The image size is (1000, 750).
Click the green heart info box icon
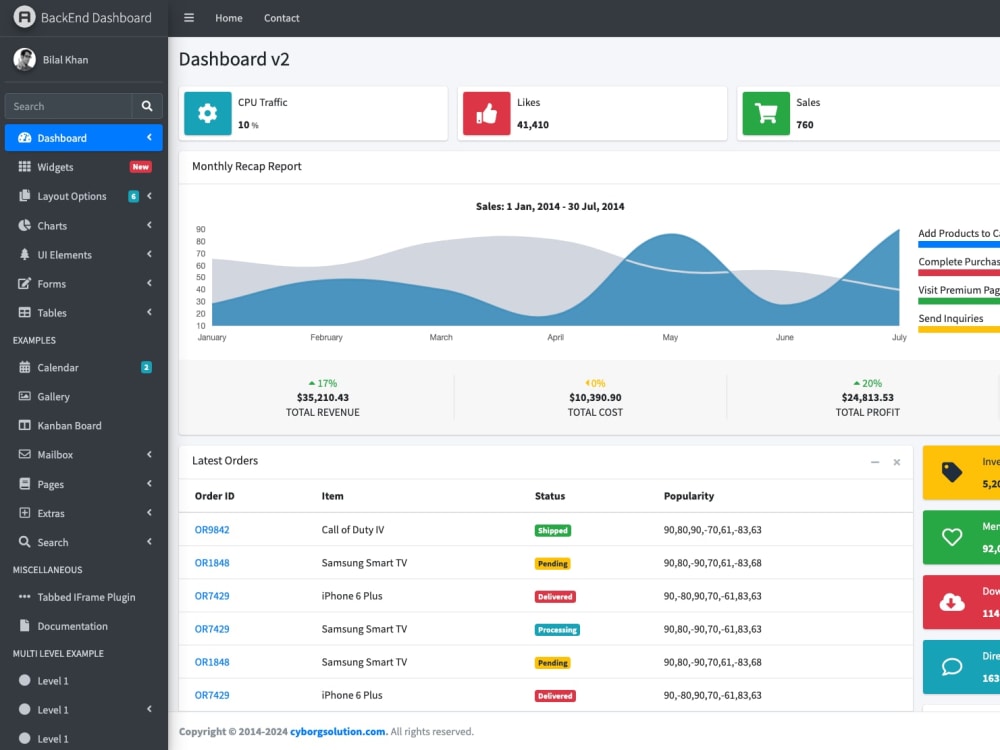click(952, 537)
